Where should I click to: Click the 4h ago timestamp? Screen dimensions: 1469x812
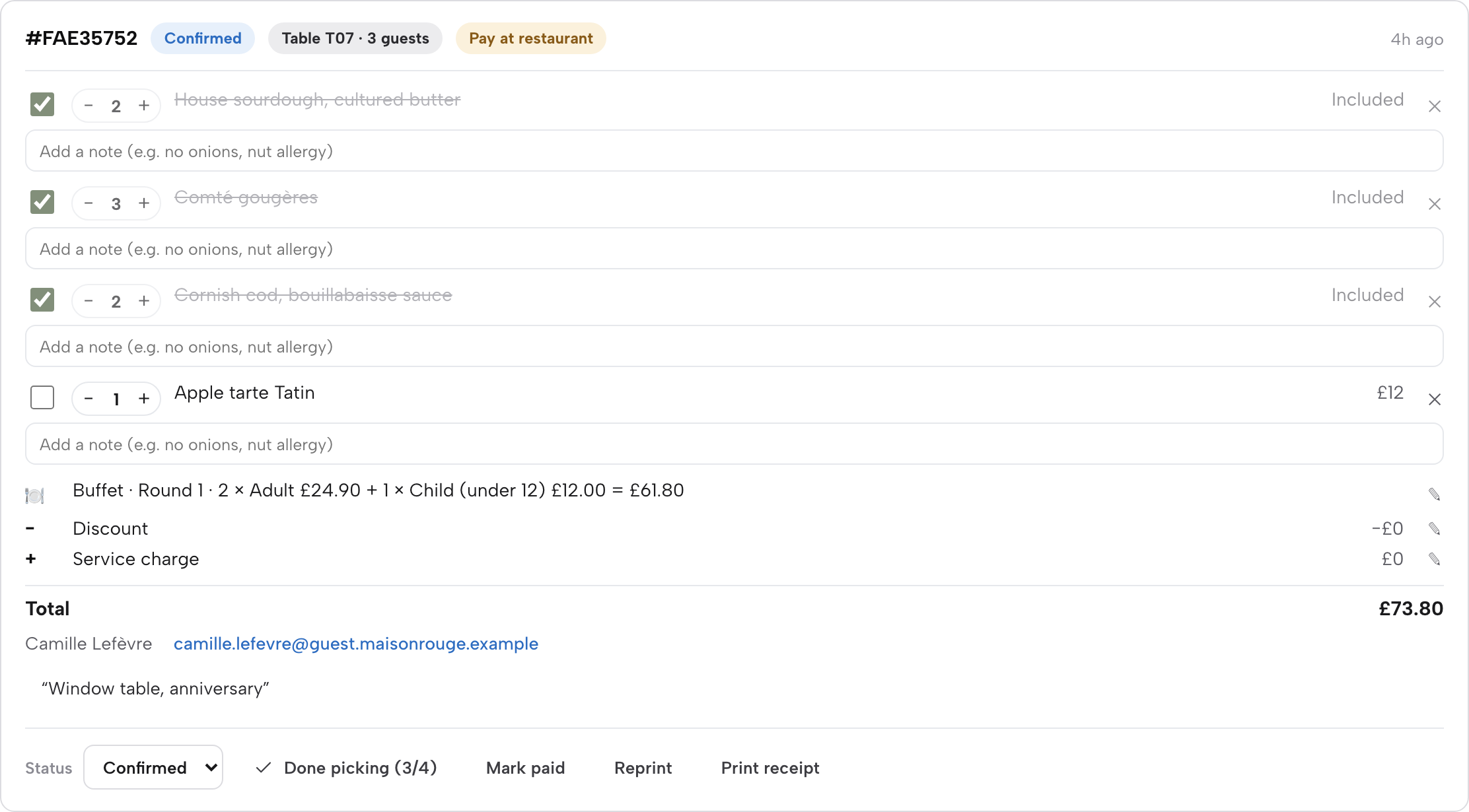pyautogui.click(x=1417, y=40)
